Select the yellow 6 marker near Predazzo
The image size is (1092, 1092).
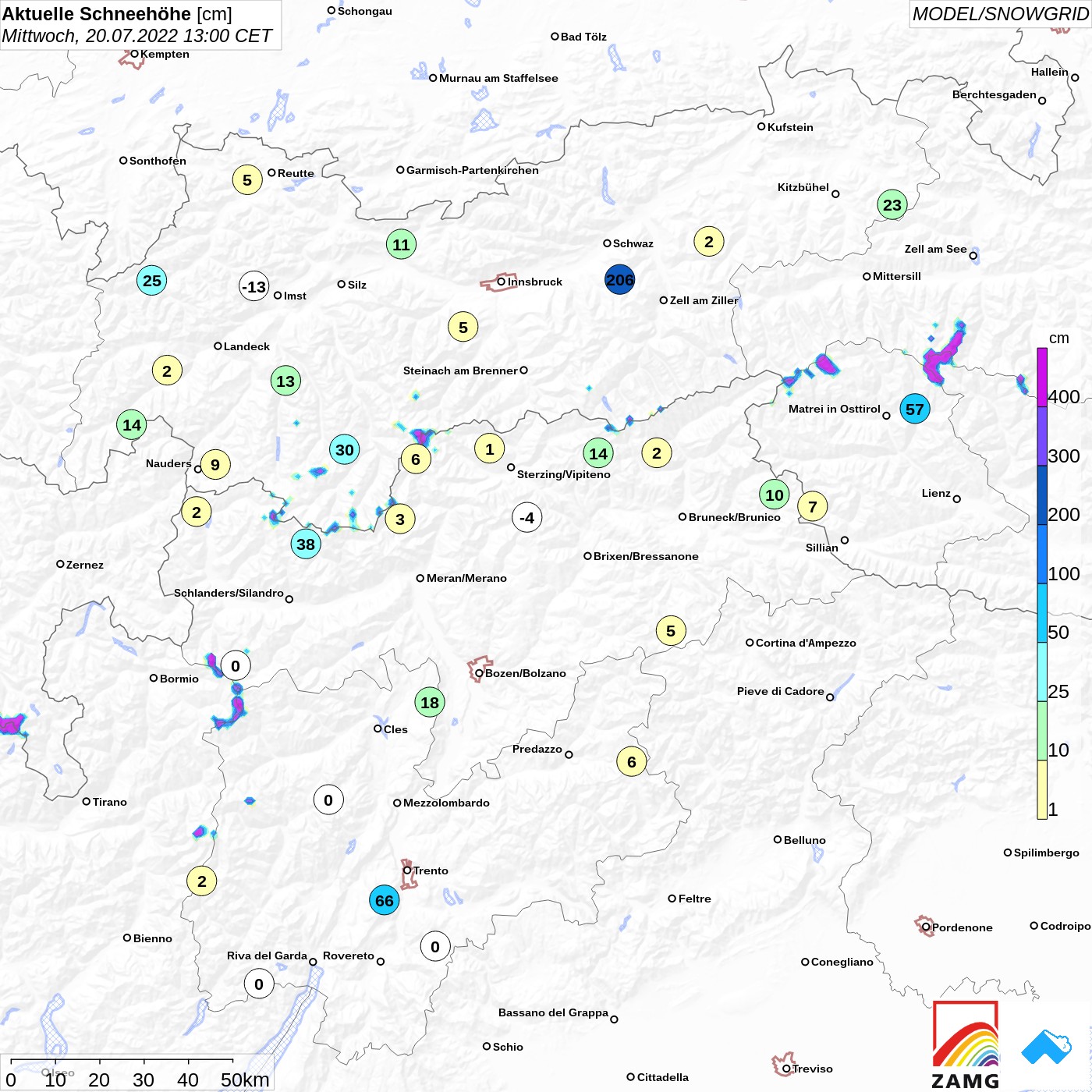pyautogui.click(x=632, y=761)
